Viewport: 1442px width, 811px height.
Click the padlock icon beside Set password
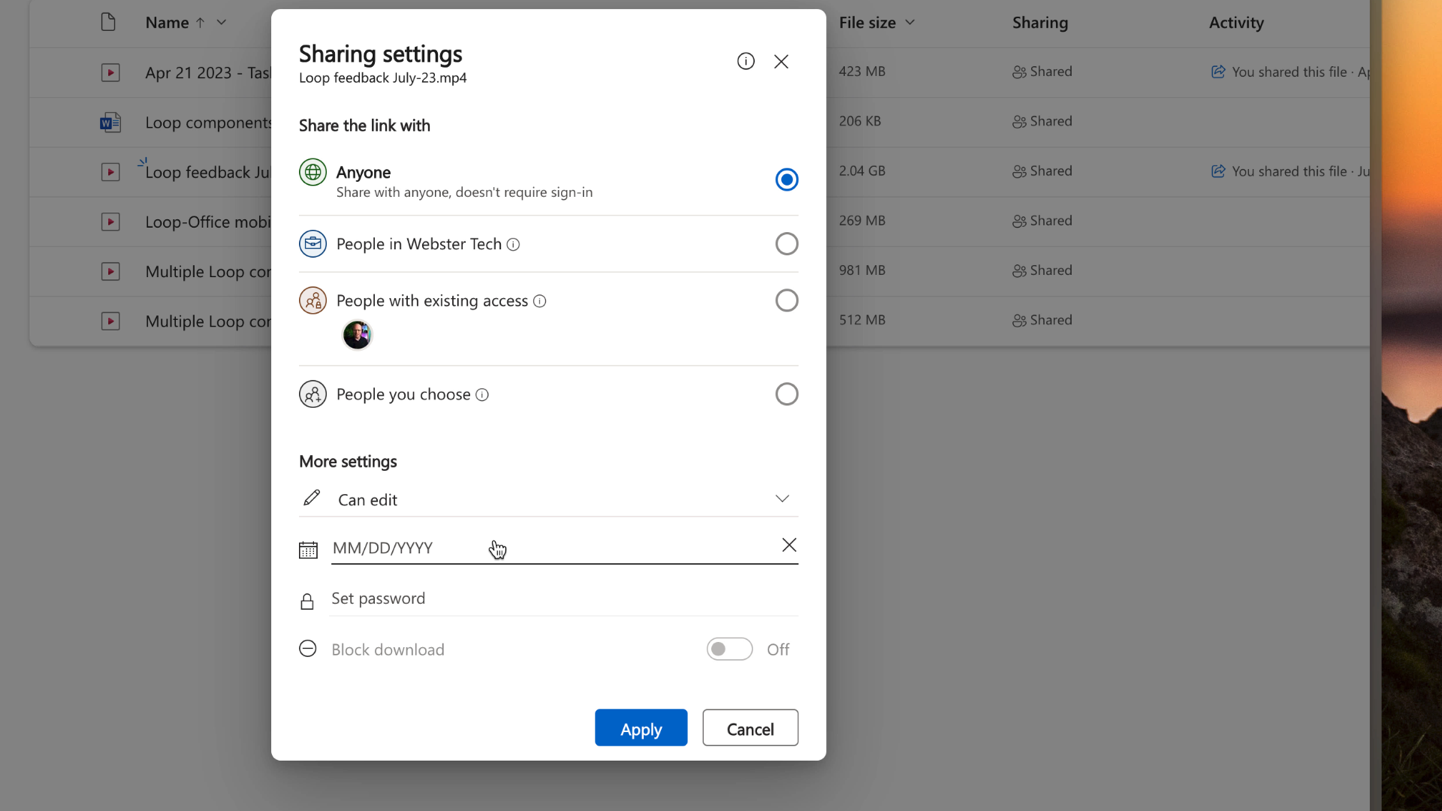pyautogui.click(x=307, y=600)
